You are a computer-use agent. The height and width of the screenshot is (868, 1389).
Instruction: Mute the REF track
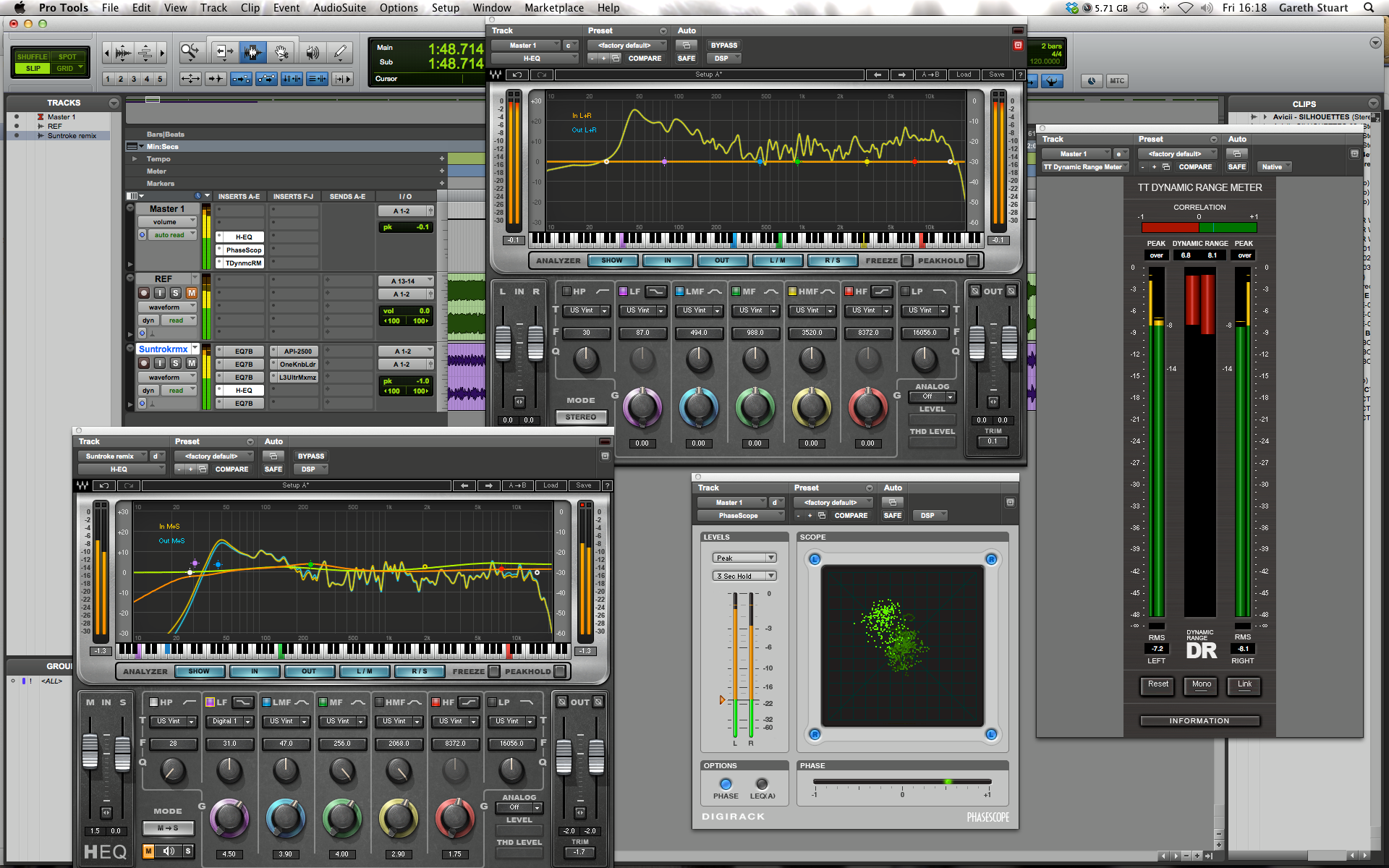[x=192, y=293]
